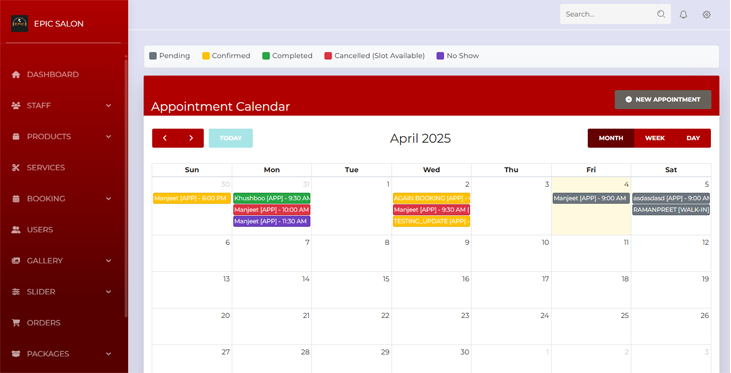Select April 30 day number
Viewport: 731px width, 373px height.
pos(465,352)
